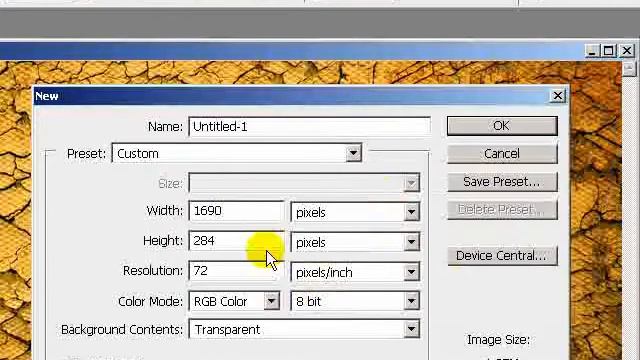This screenshot has width=640, height=360.
Task: Open the Save Preset dialog
Action: click(x=502, y=182)
